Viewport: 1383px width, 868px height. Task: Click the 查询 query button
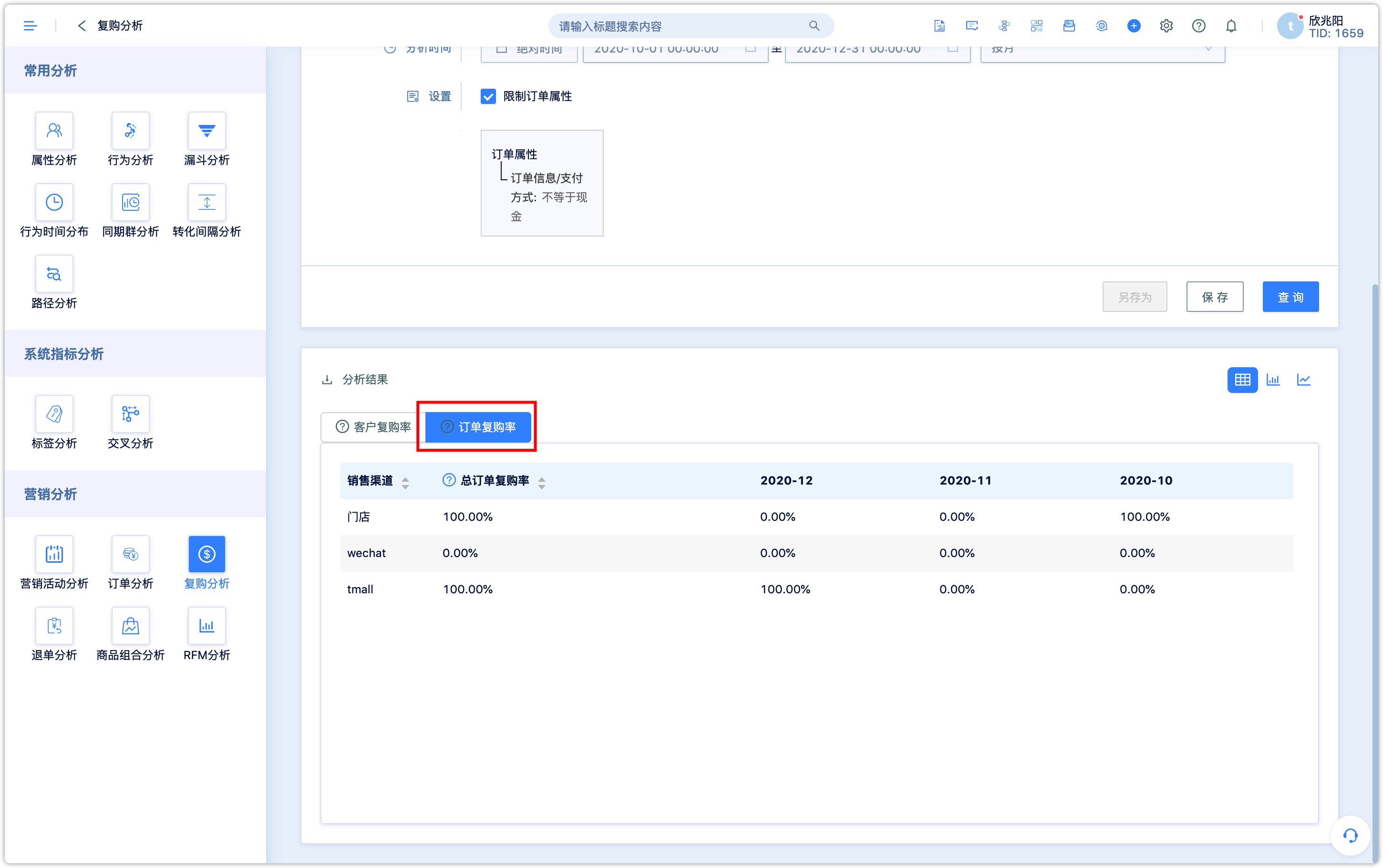(1290, 297)
